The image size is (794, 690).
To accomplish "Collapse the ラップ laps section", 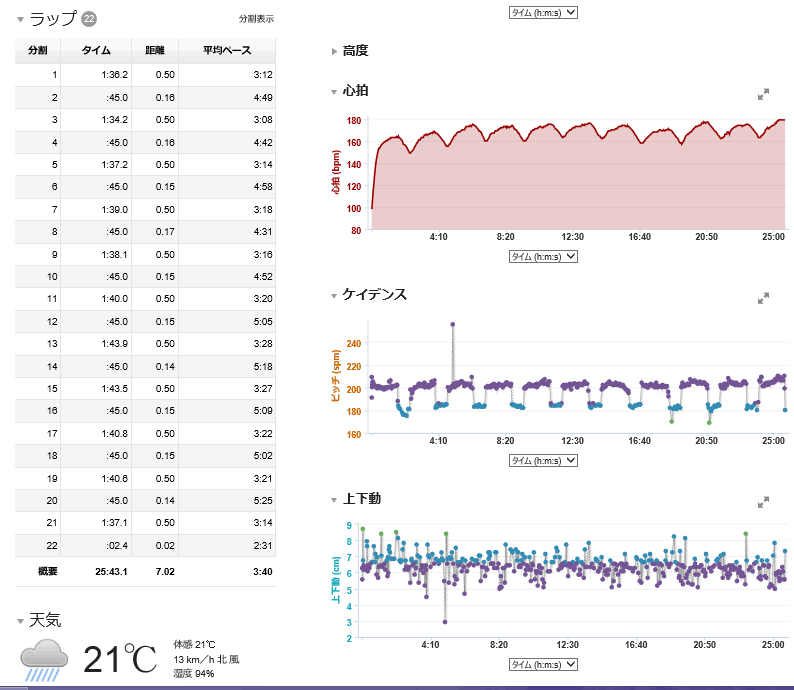I will [21, 19].
